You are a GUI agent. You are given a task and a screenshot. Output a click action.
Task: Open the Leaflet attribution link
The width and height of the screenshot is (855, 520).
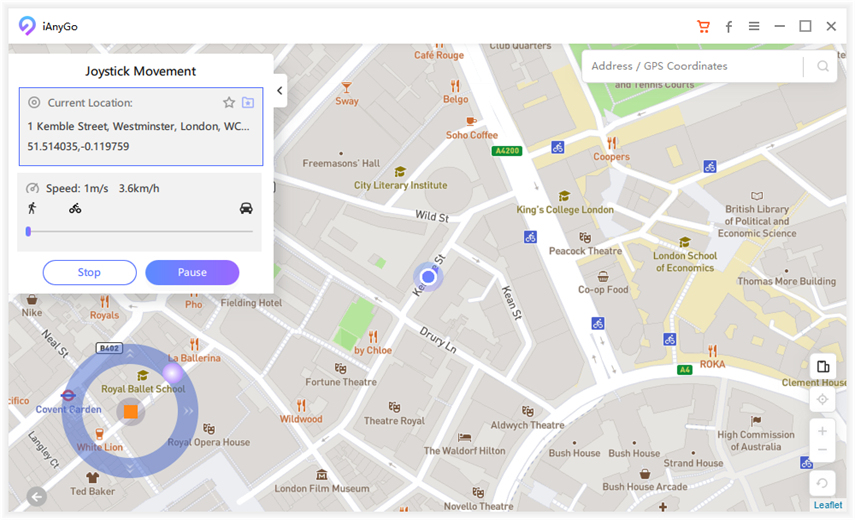pos(828,505)
